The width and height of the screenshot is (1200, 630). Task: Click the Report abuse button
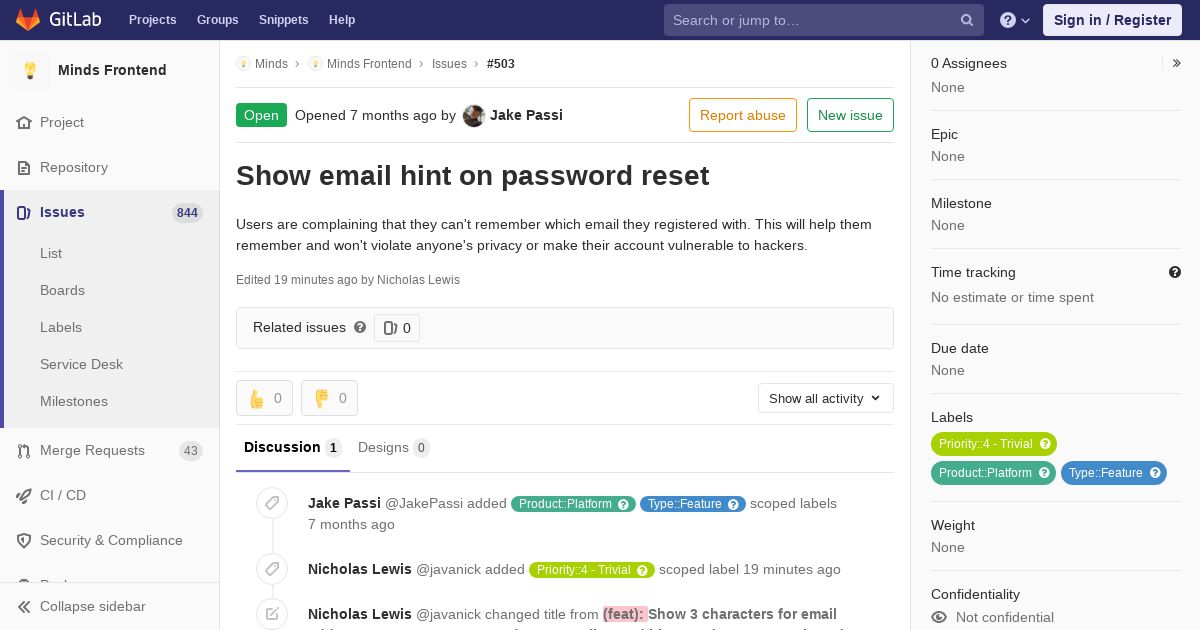pyautogui.click(x=743, y=115)
